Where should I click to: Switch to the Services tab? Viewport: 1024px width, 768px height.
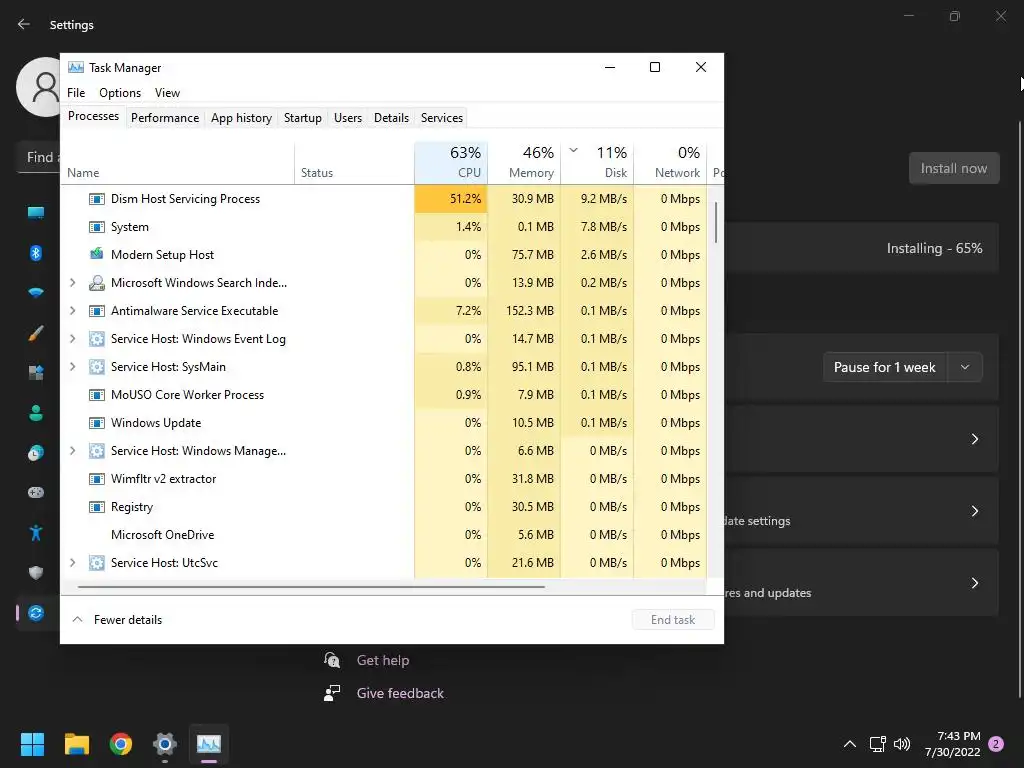pos(441,118)
